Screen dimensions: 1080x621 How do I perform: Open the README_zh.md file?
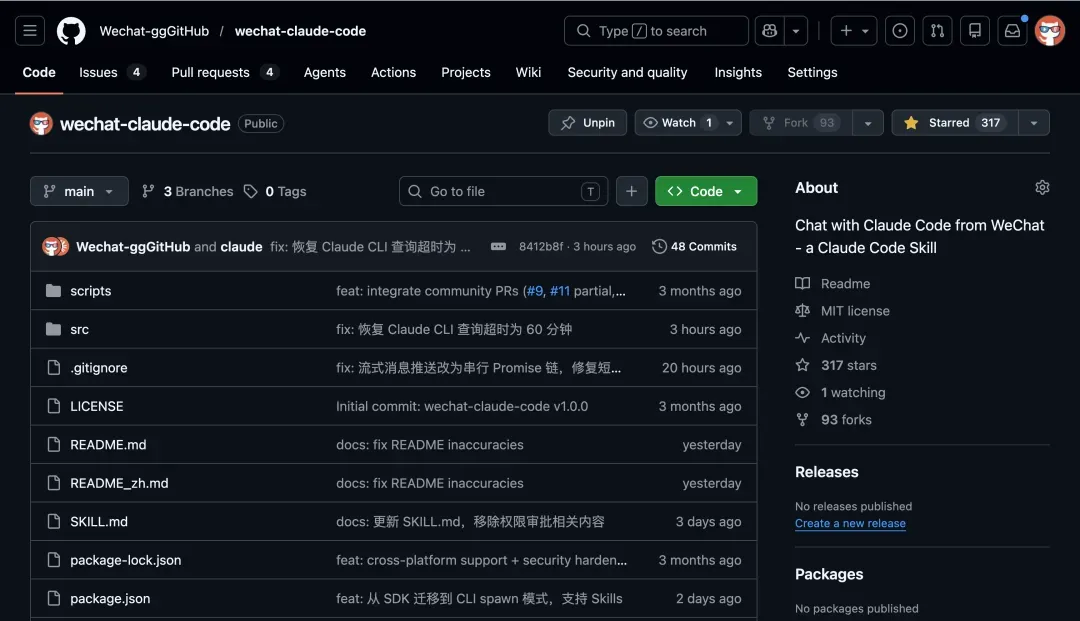(x=119, y=483)
